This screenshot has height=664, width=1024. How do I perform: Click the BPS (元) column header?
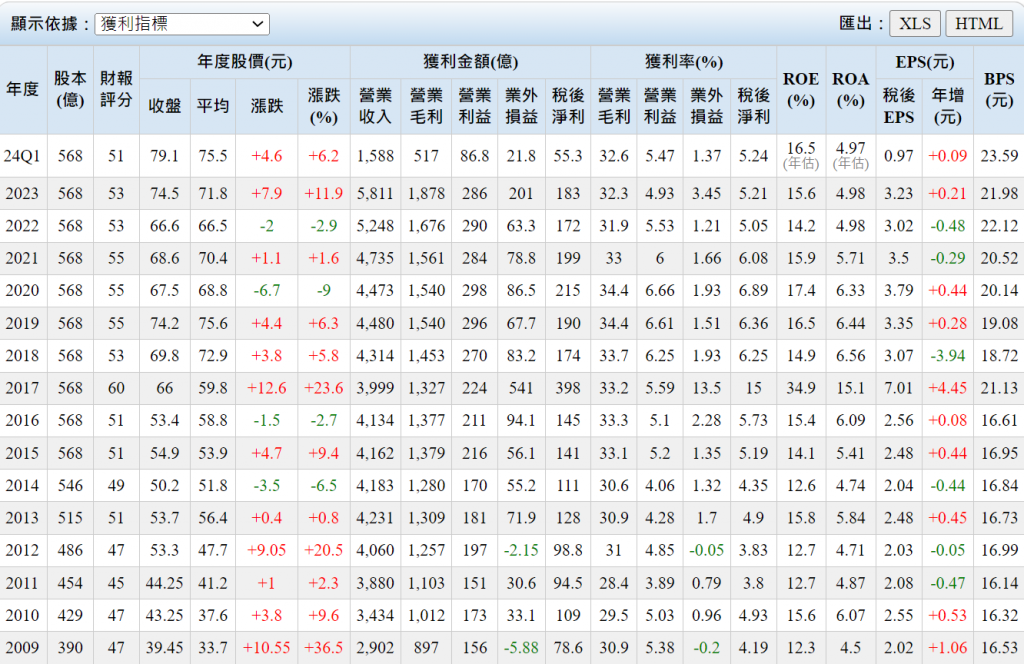[x=999, y=90]
